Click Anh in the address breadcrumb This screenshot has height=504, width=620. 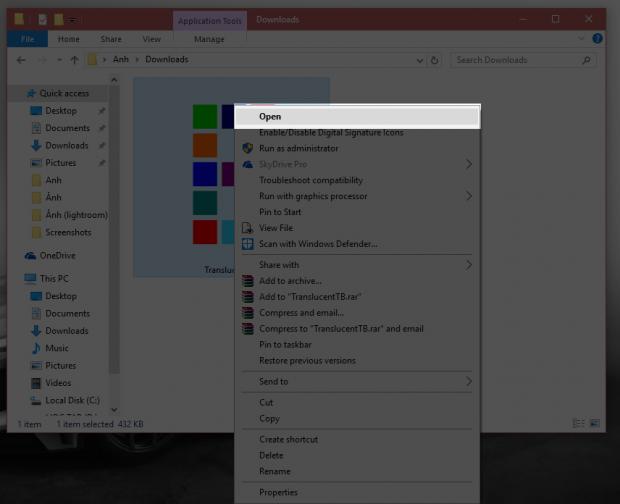(x=121, y=59)
